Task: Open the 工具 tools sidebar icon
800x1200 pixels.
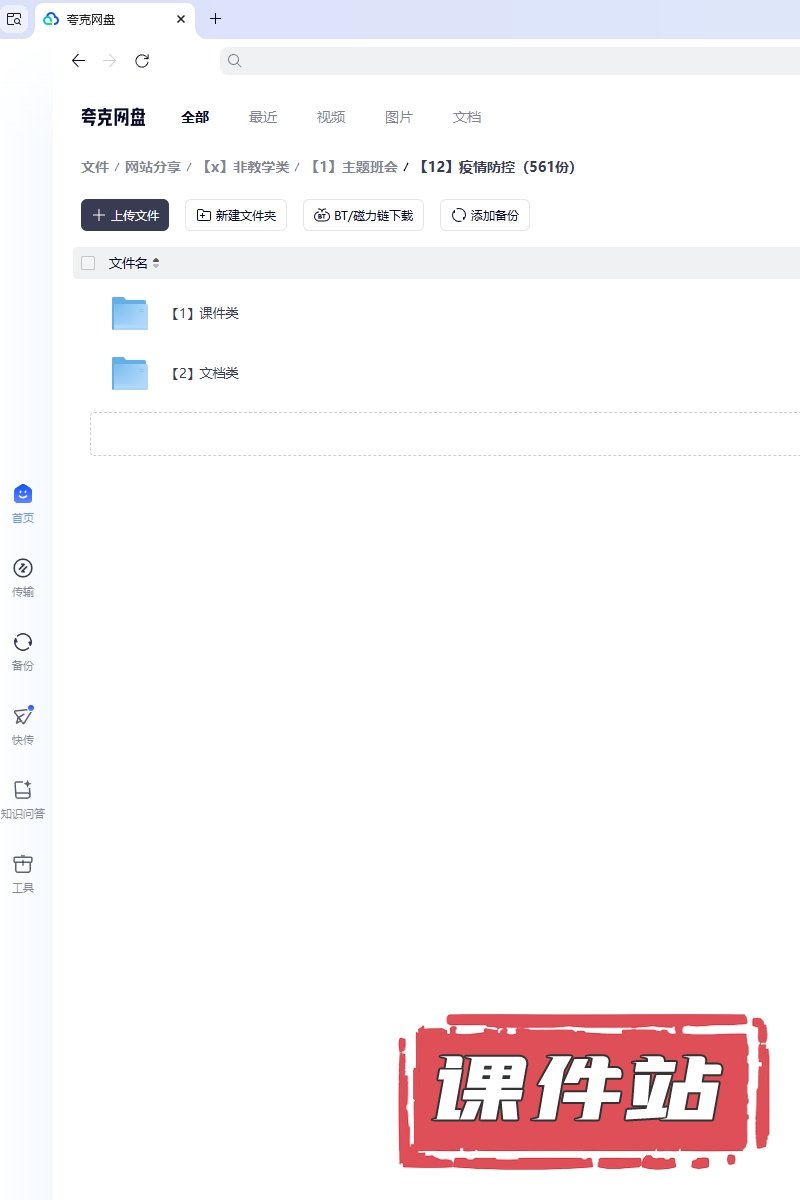Action: 23,865
